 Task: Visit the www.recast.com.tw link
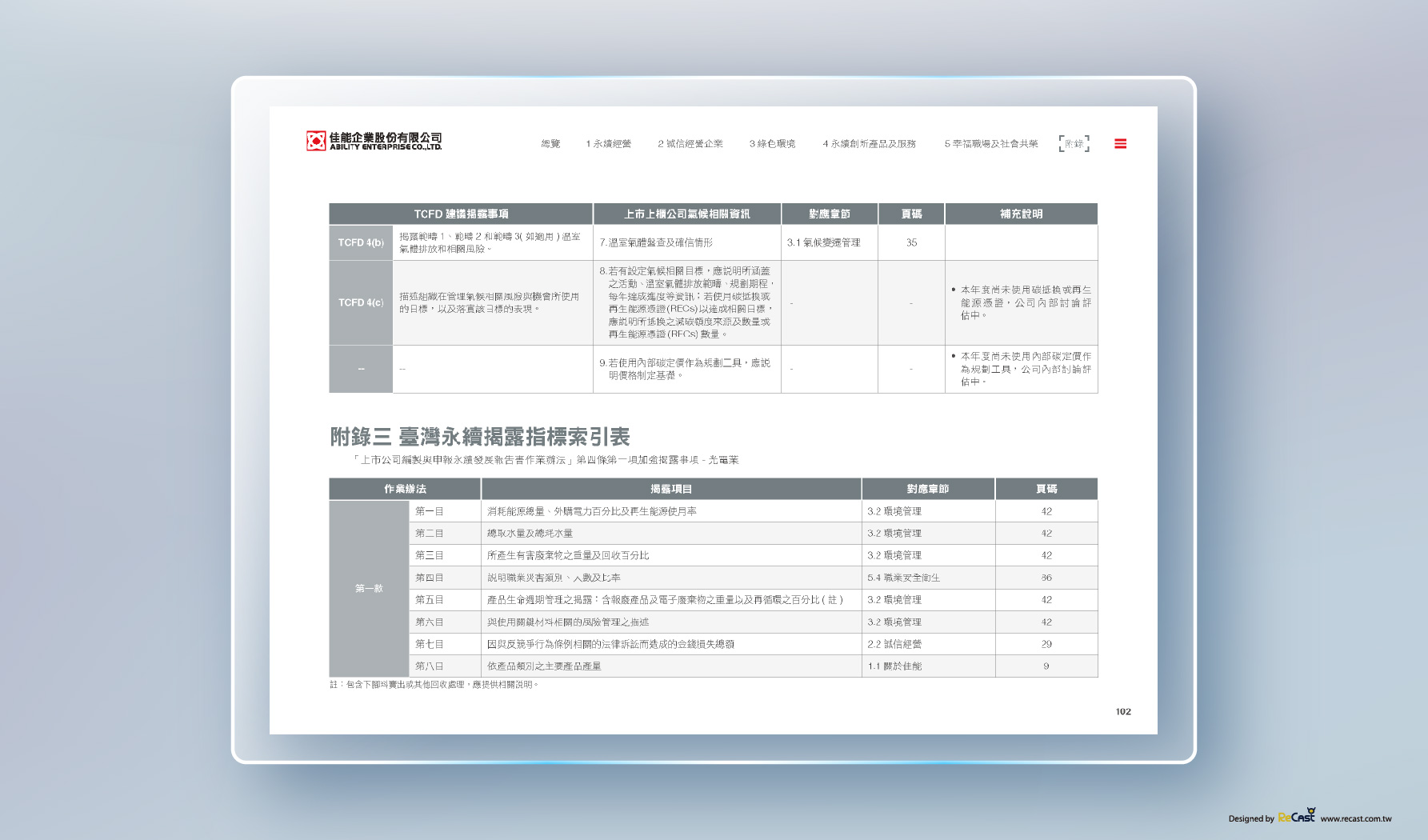point(1355,818)
